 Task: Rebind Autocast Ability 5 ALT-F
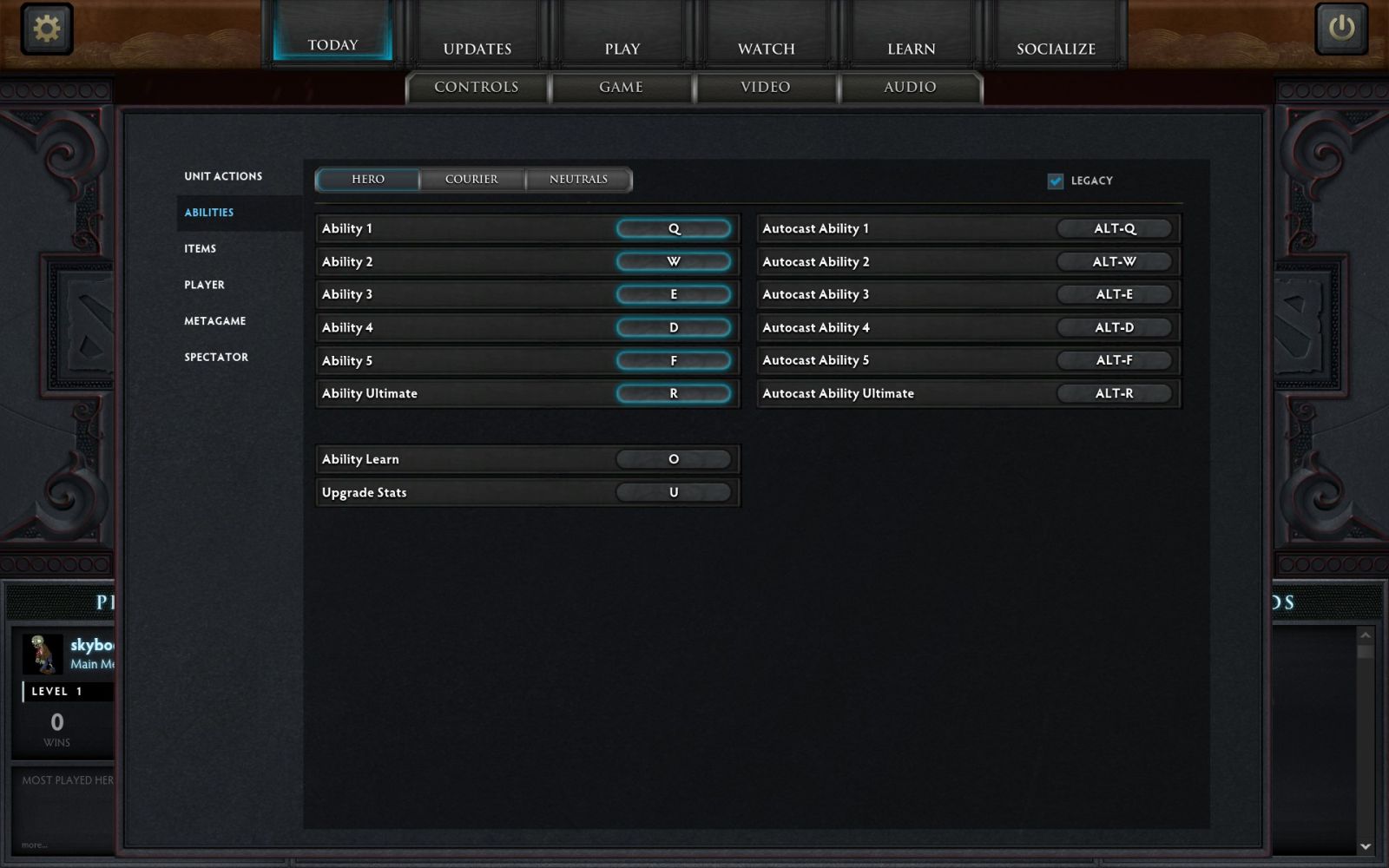1115,361
